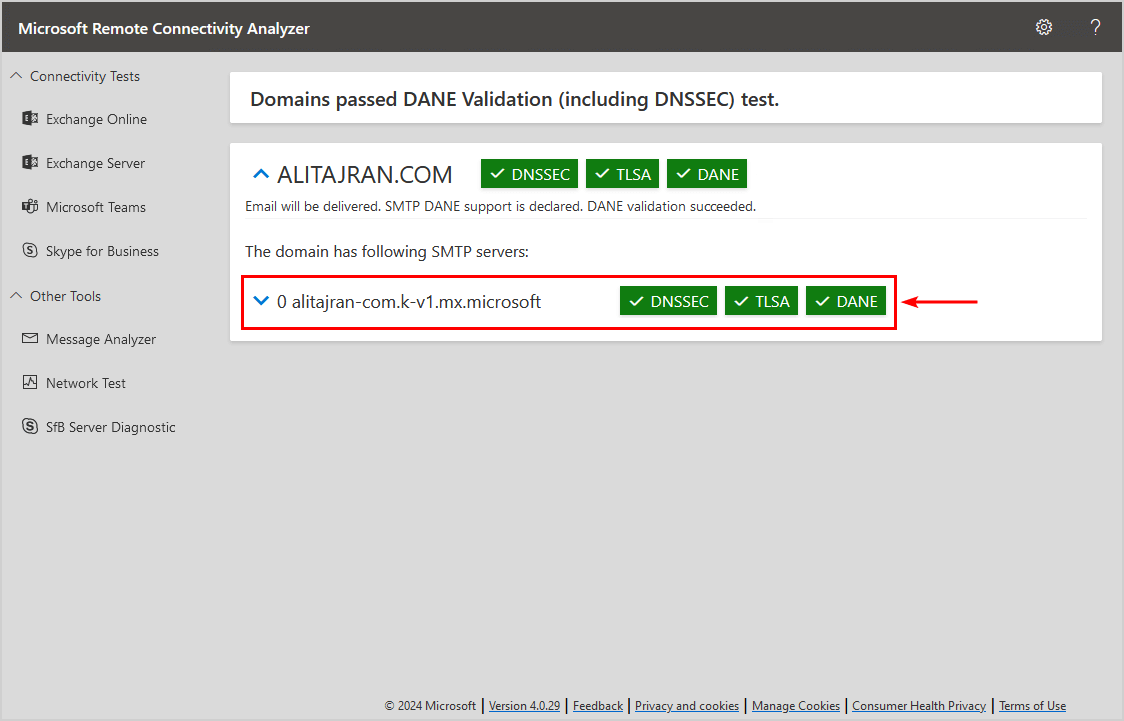Click the Version 4.0.29 link
The image size is (1124, 721).
524,706
